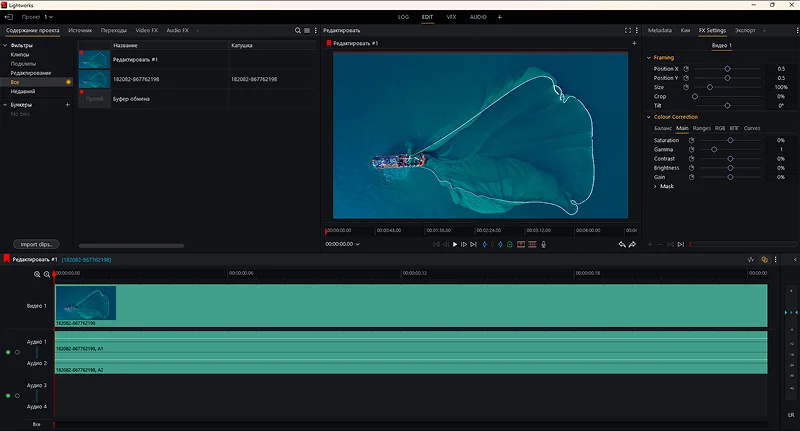Jump to the start of the sequence
The image size is (800, 431).
click(436, 244)
